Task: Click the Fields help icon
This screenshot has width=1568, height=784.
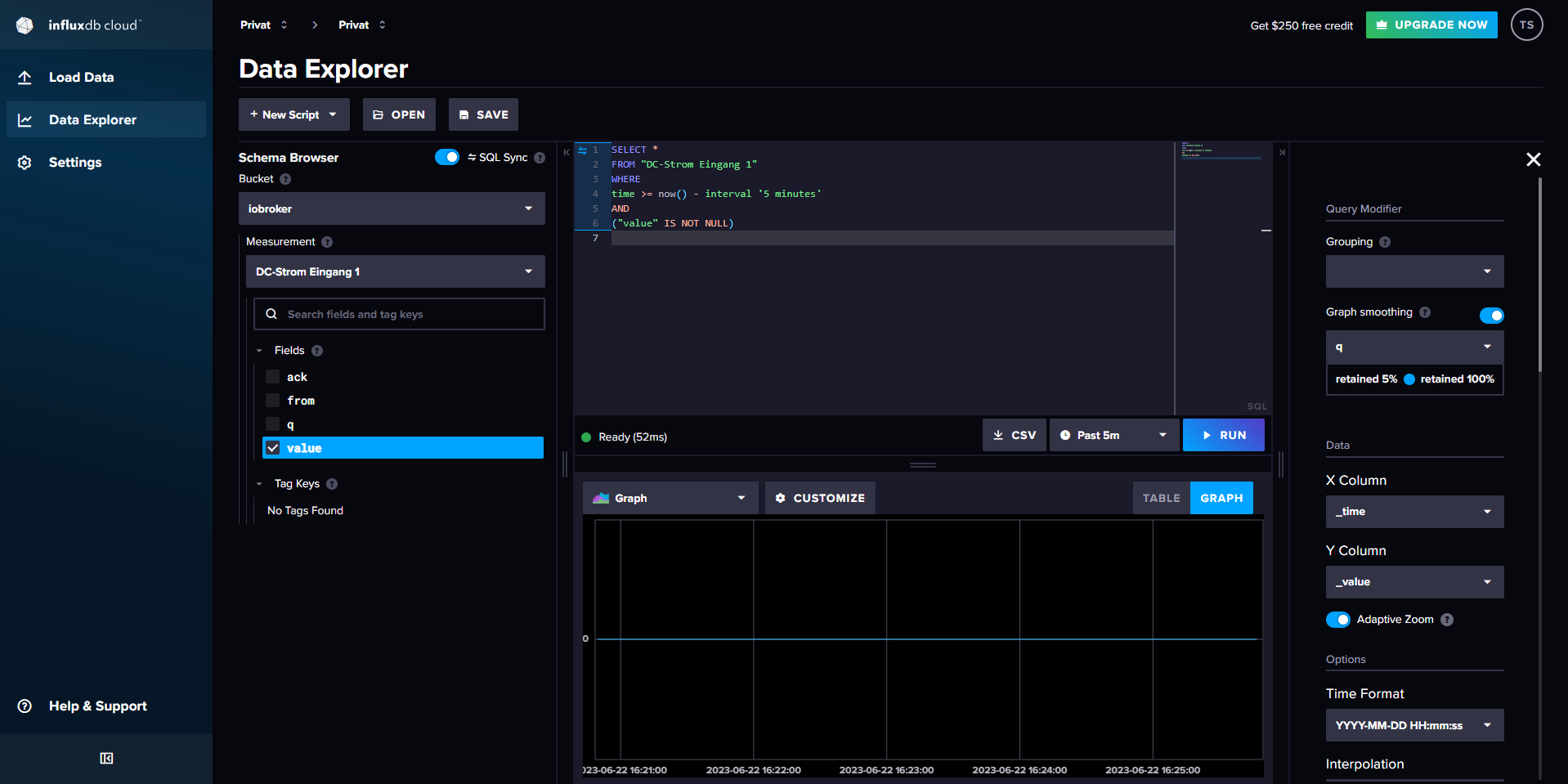Action: pyautogui.click(x=317, y=351)
